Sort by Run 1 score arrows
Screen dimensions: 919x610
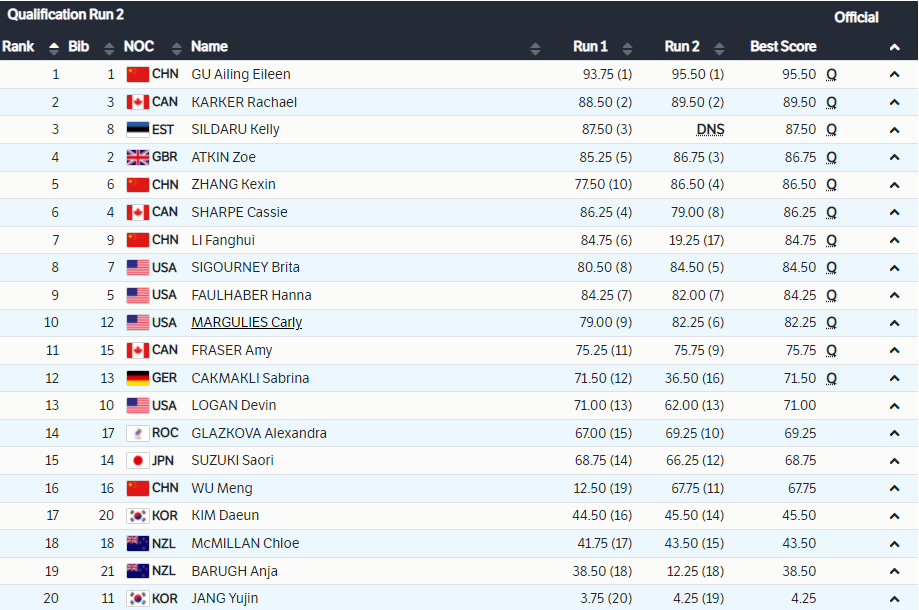(627, 47)
